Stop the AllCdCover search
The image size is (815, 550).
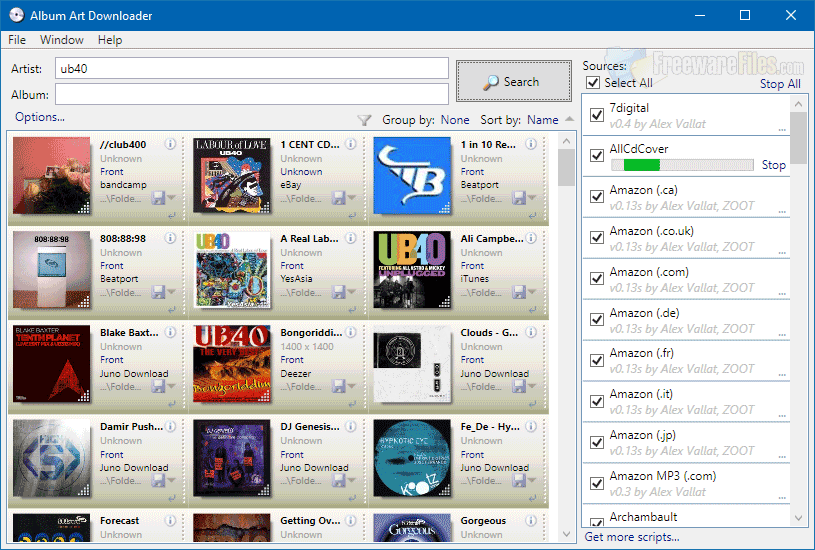773,165
